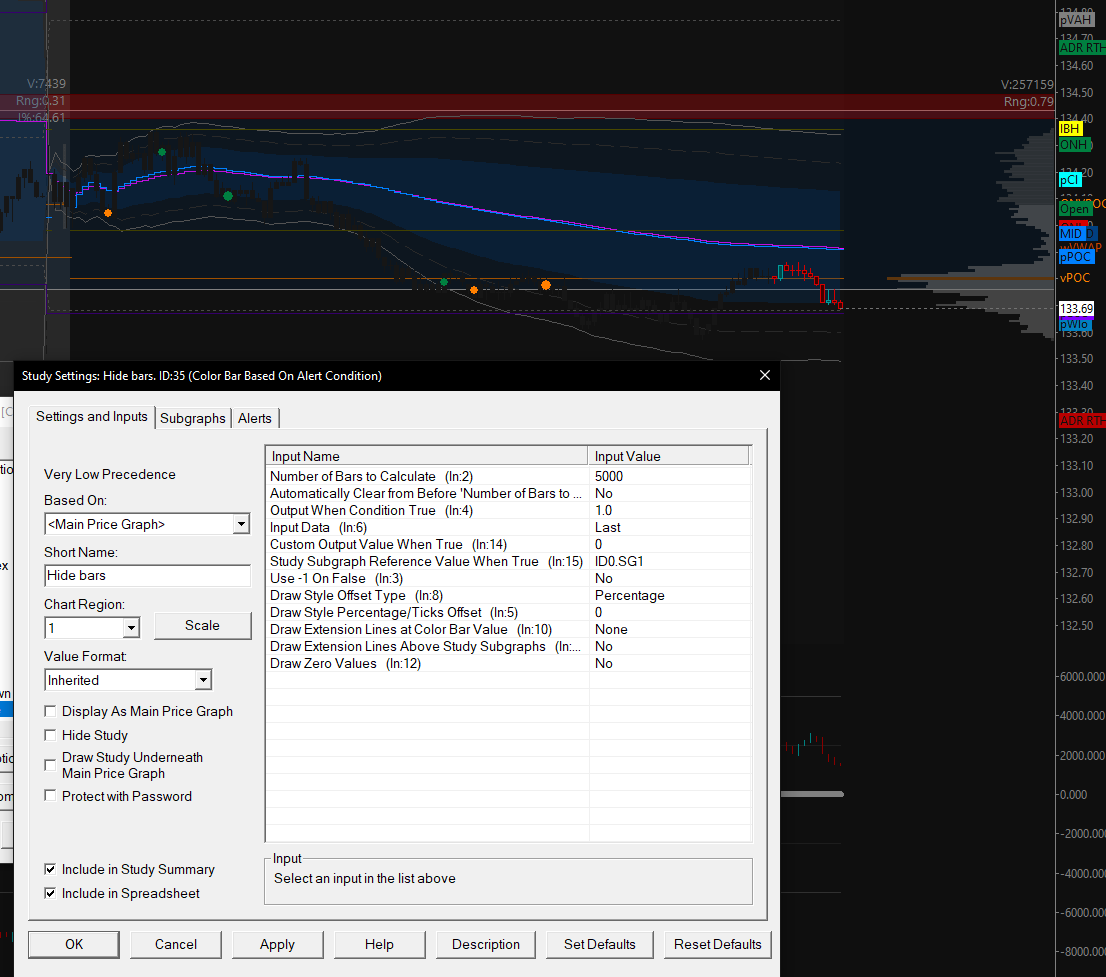
Task: Open the Alerts tab
Action: pyautogui.click(x=255, y=418)
